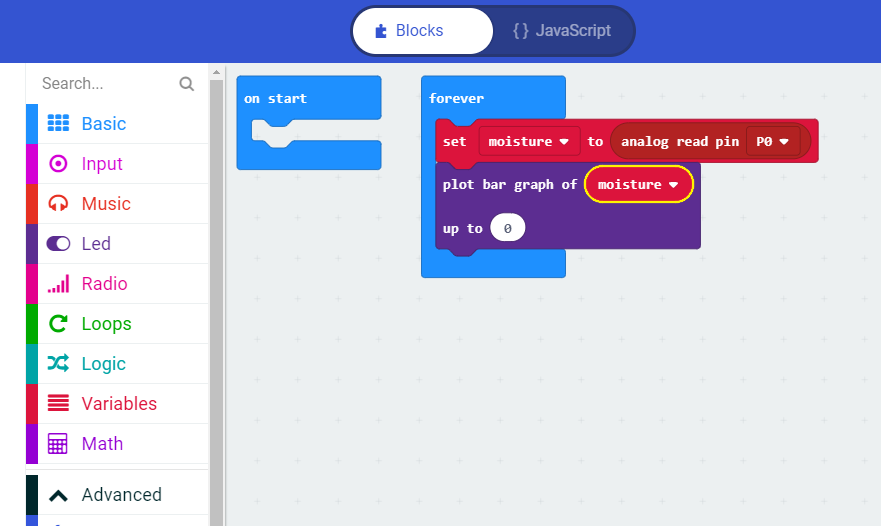Click the toolbox Search input field
Image resolution: width=881 pixels, height=526 pixels.
(x=105, y=84)
